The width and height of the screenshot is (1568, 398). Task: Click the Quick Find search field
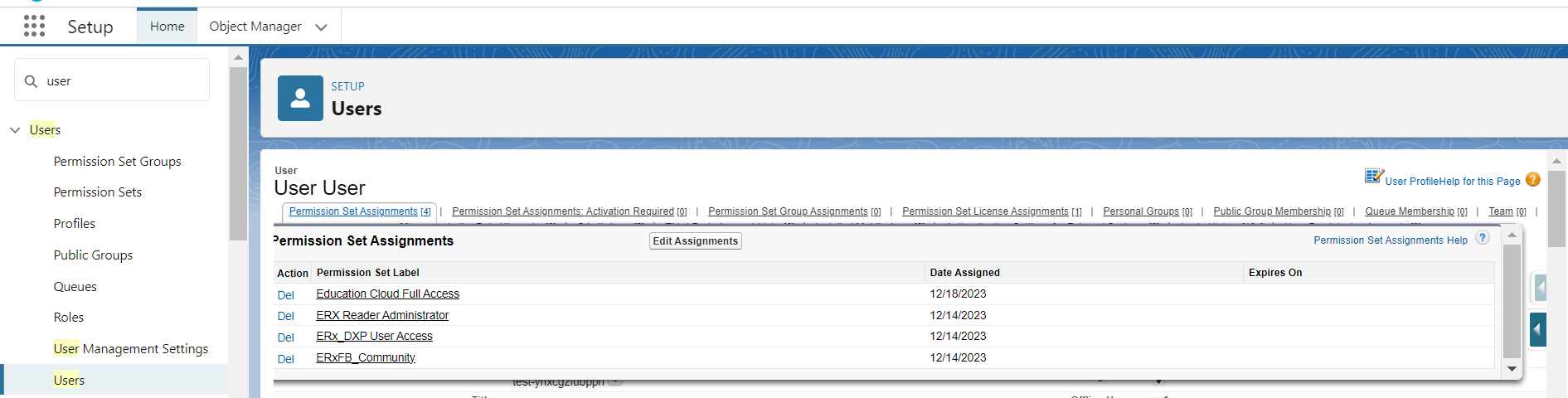124,81
